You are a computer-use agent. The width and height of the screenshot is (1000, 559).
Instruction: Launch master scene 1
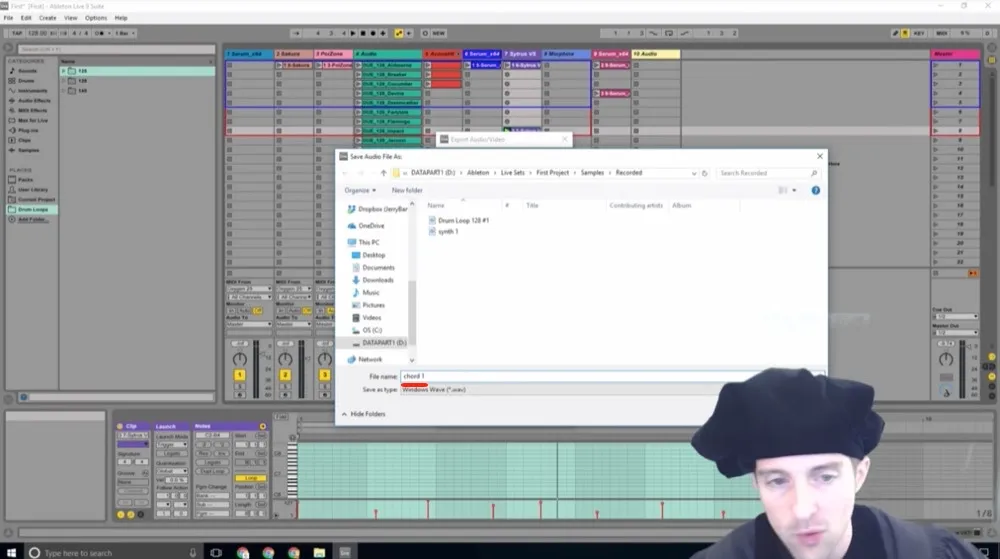pos(936,65)
